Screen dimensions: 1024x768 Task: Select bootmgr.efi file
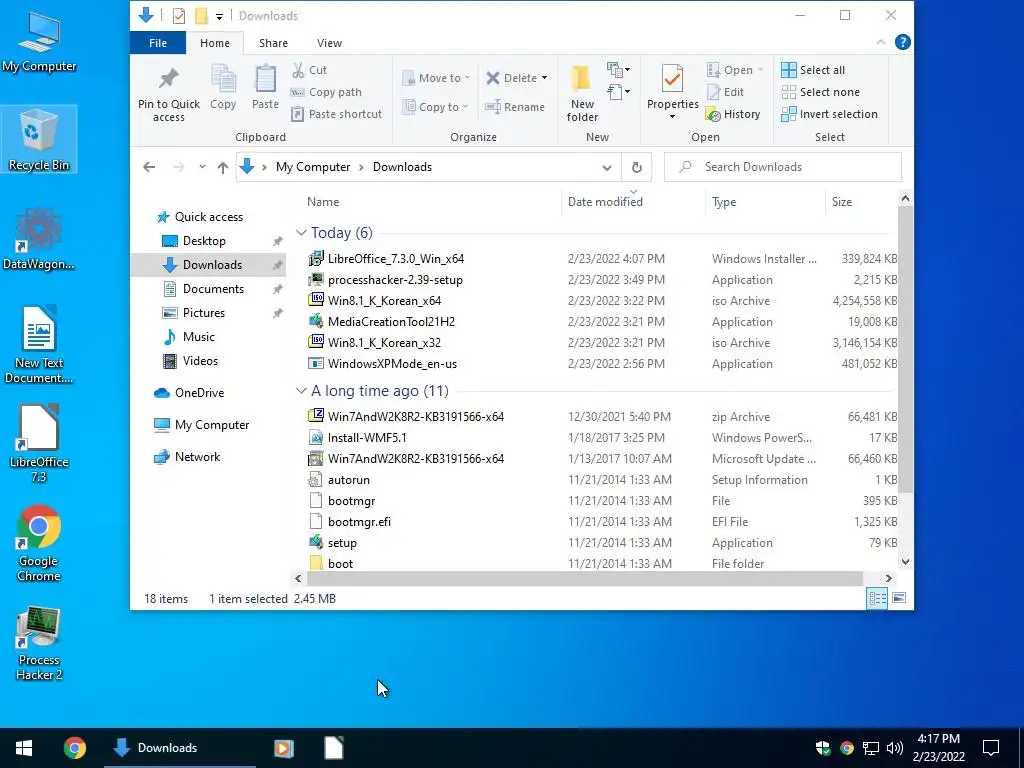(x=359, y=522)
